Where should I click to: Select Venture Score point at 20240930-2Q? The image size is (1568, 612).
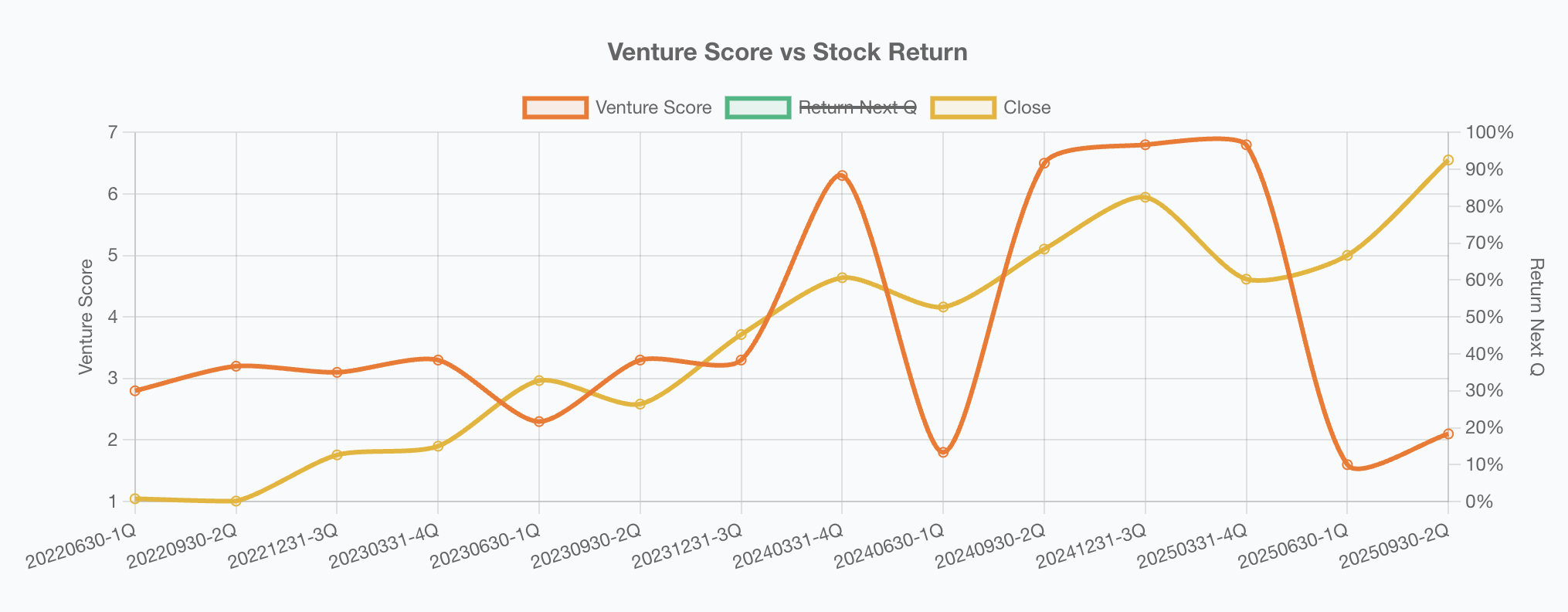(x=1044, y=163)
